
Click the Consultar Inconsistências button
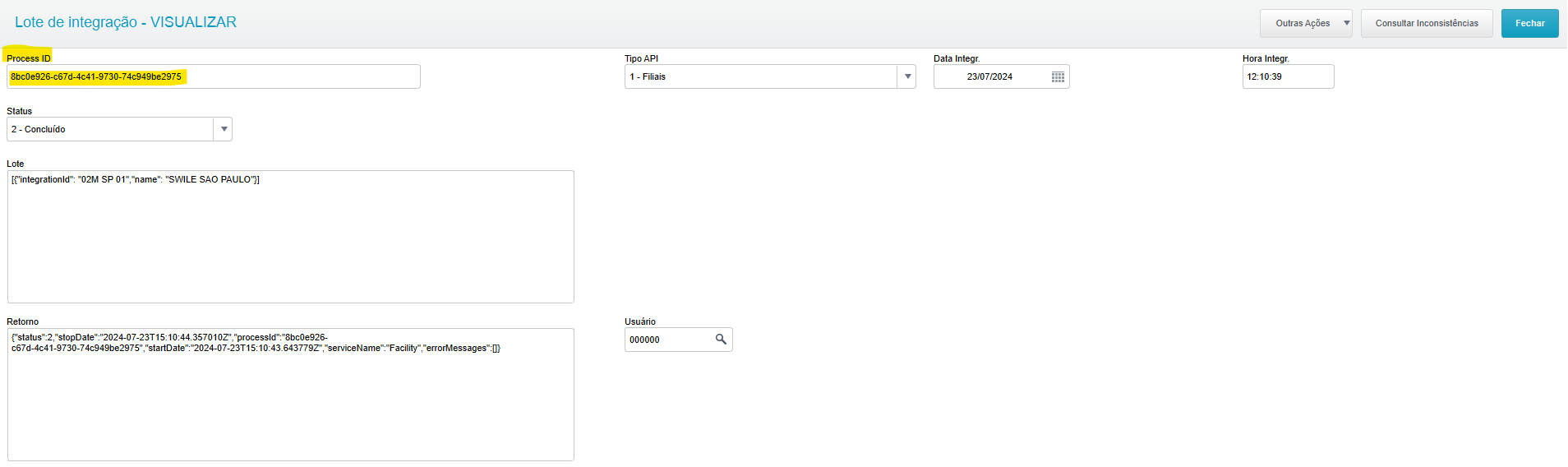pos(1427,23)
